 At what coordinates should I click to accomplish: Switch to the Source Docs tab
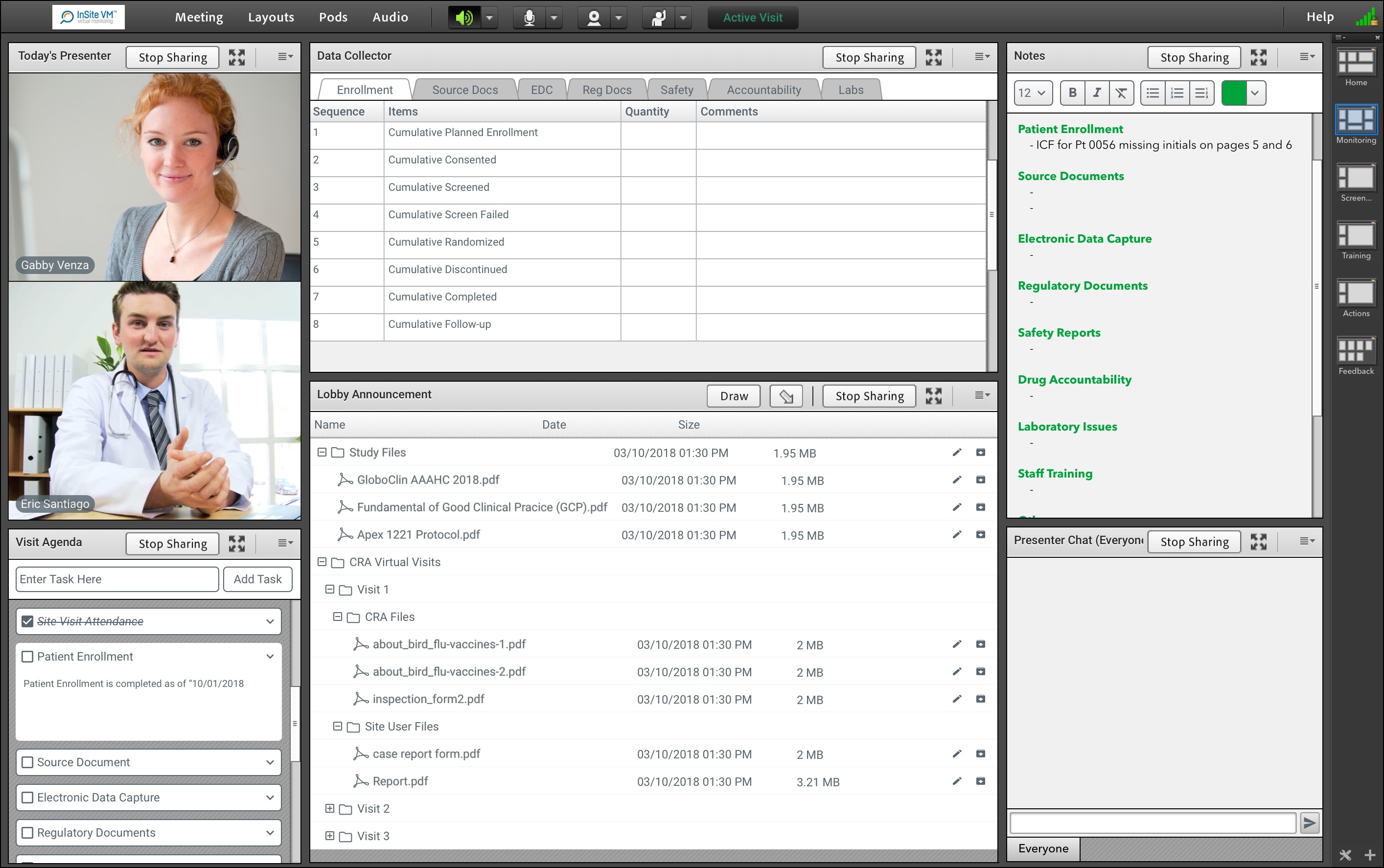(x=464, y=90)
